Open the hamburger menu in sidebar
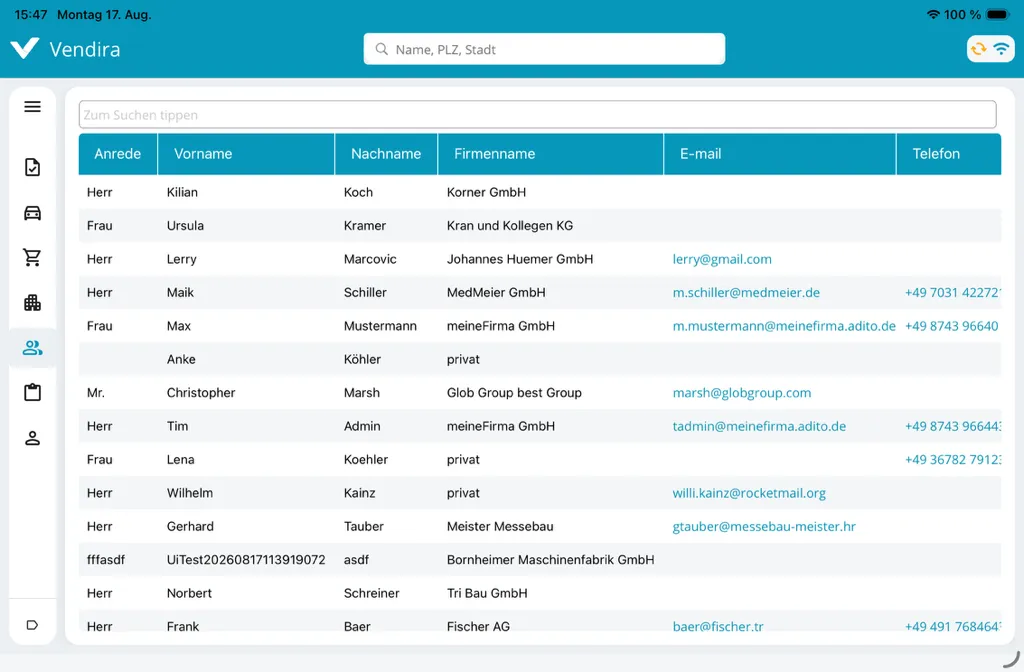This screenshot has width=1024, height=672. pos(32,106)
